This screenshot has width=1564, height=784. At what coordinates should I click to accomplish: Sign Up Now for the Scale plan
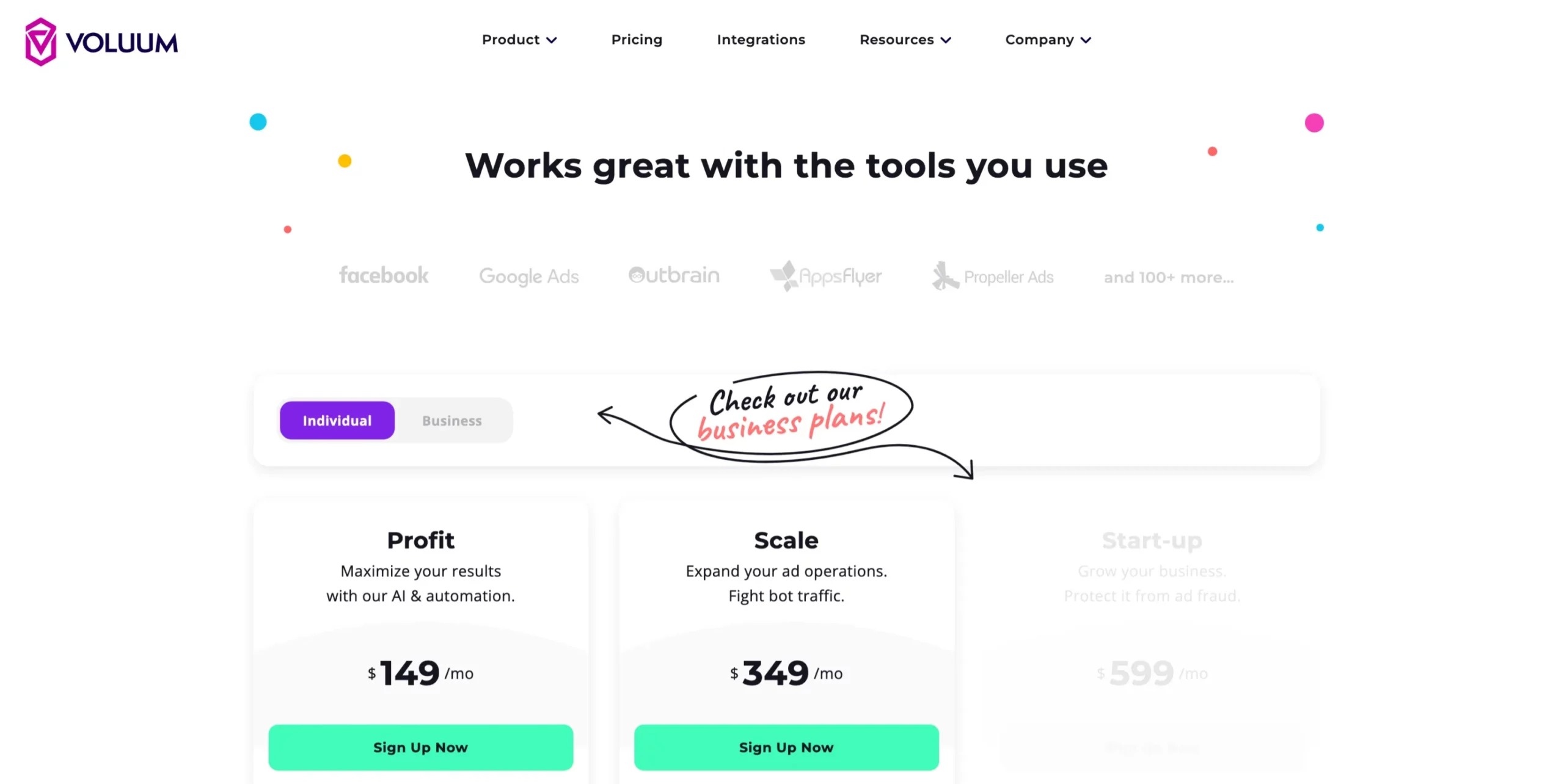(786, 747)
